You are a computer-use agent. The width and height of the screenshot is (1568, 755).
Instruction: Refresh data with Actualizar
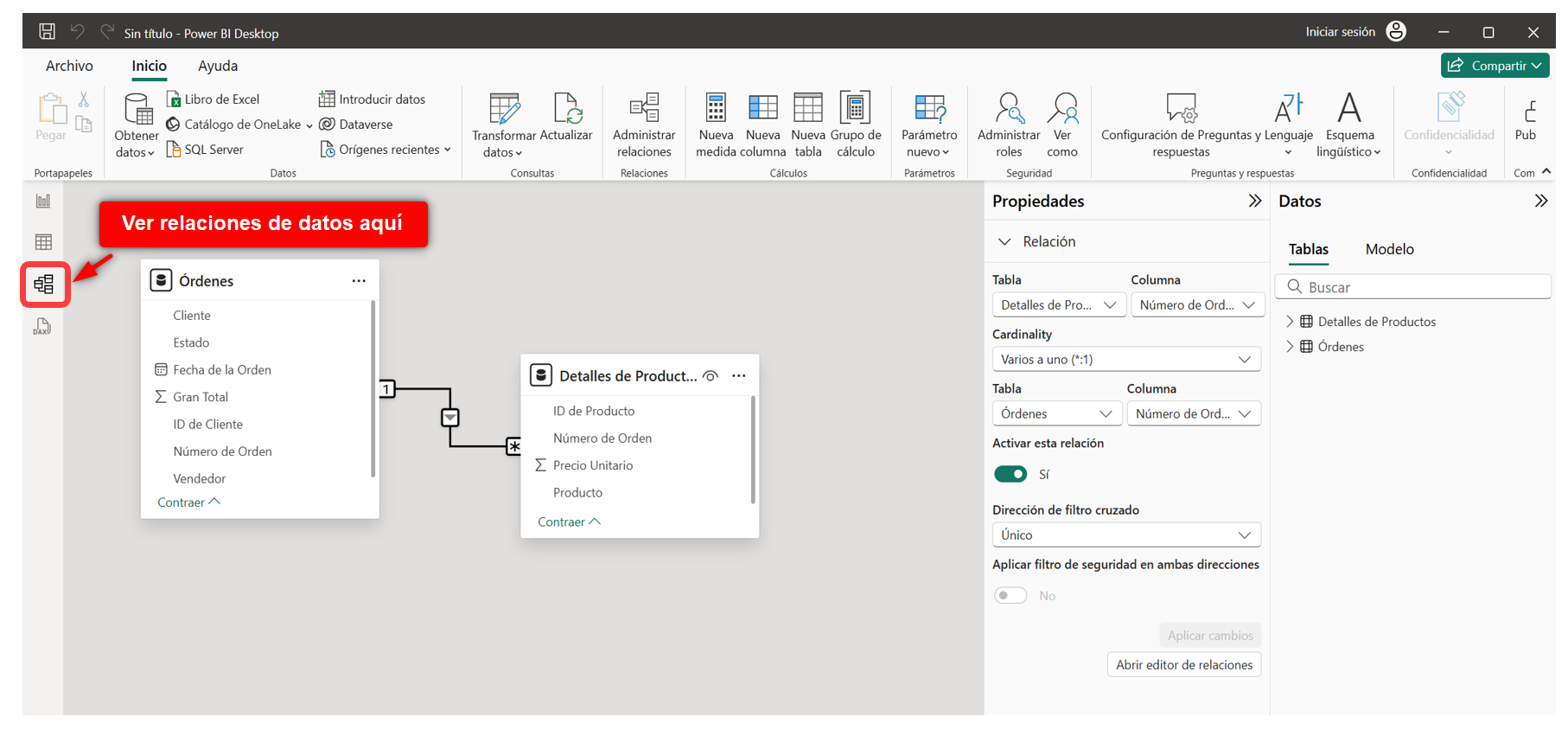[x=566, y=117]
